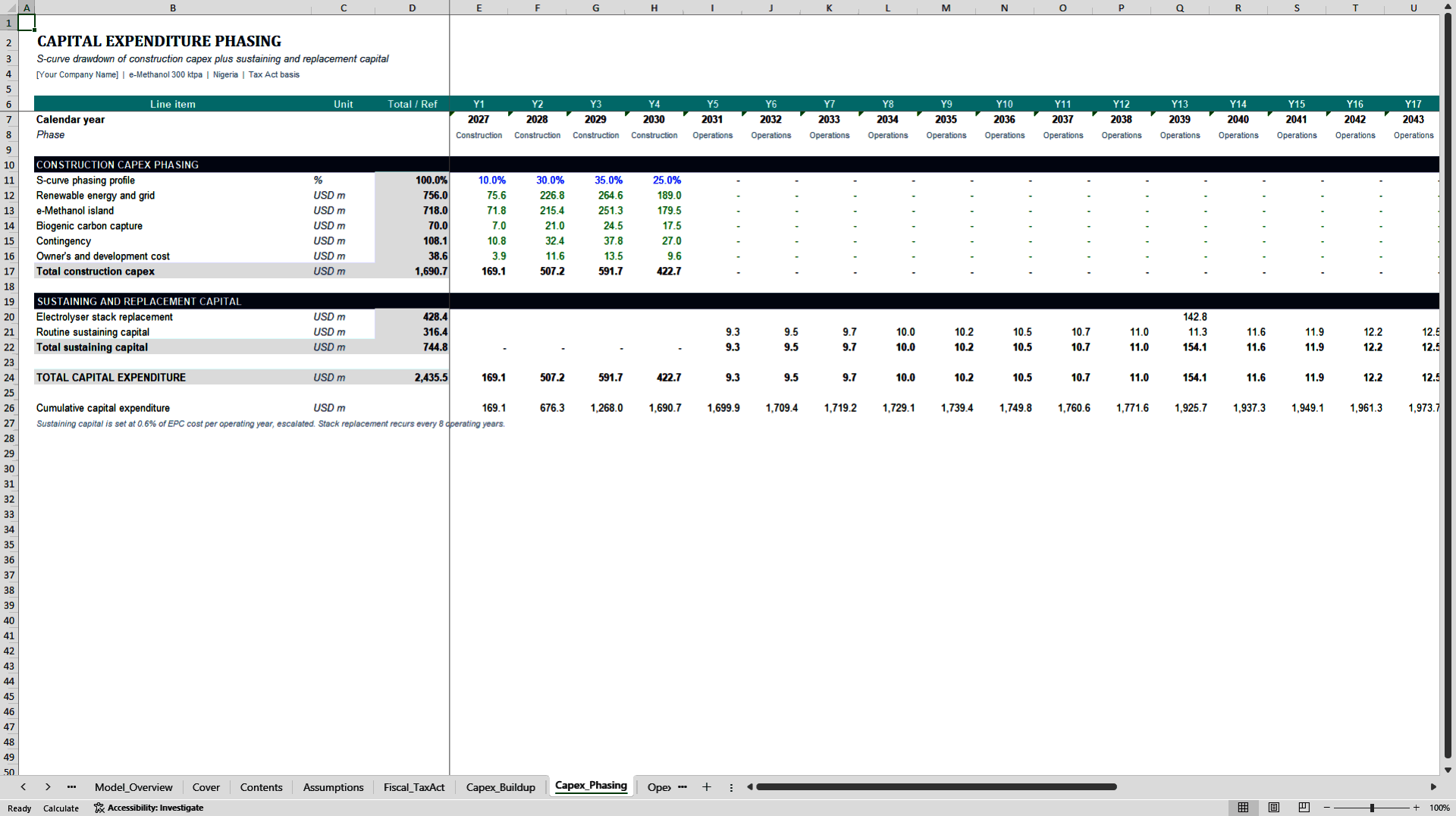The image size is (1456, 816).
Task: Click the previous sheet navigation arrow
Action: (x=24, y=787)
